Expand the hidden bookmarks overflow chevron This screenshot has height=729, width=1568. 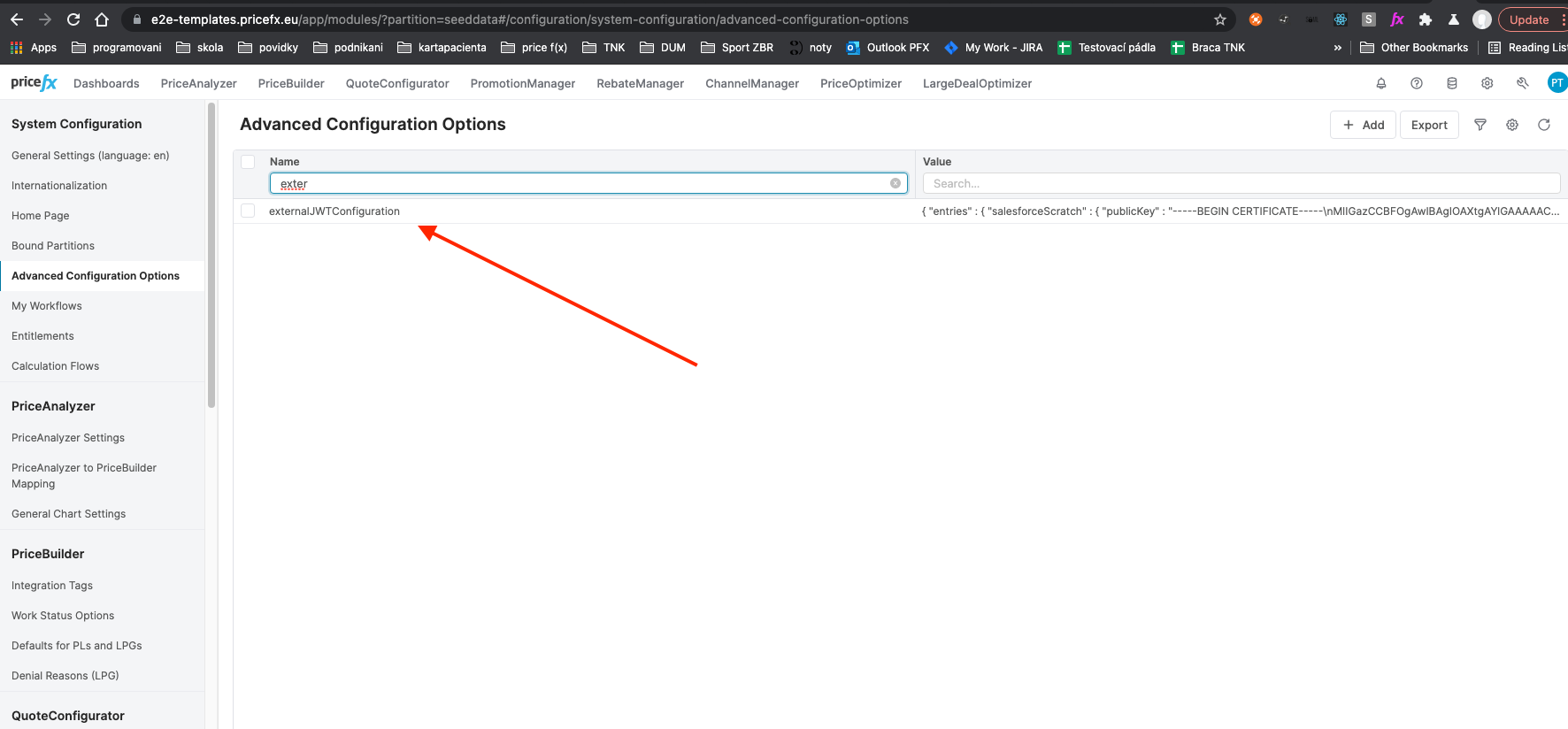click(1337, 48)
